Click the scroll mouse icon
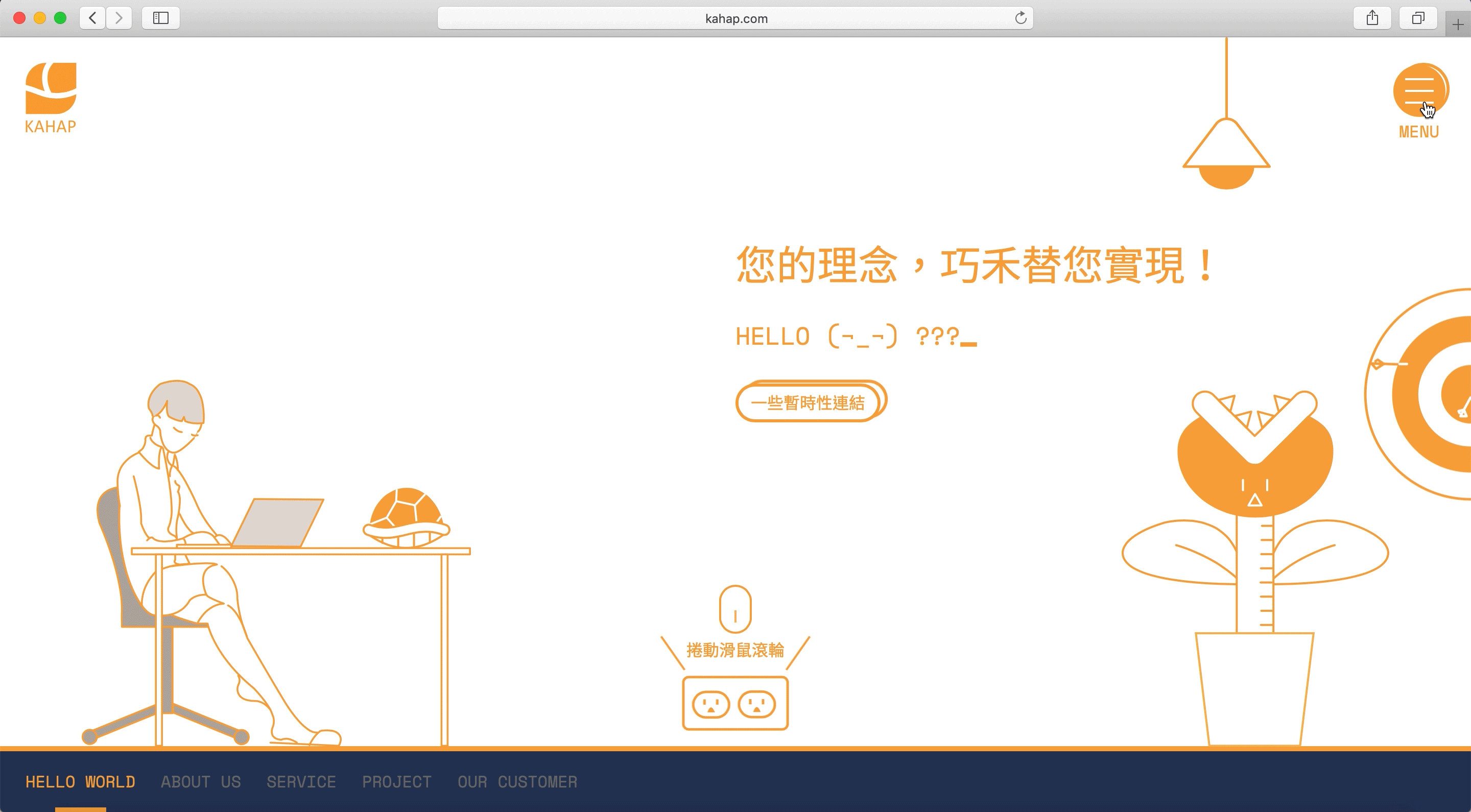Viewport: 1471px width, 812px height. pos(735,609)
